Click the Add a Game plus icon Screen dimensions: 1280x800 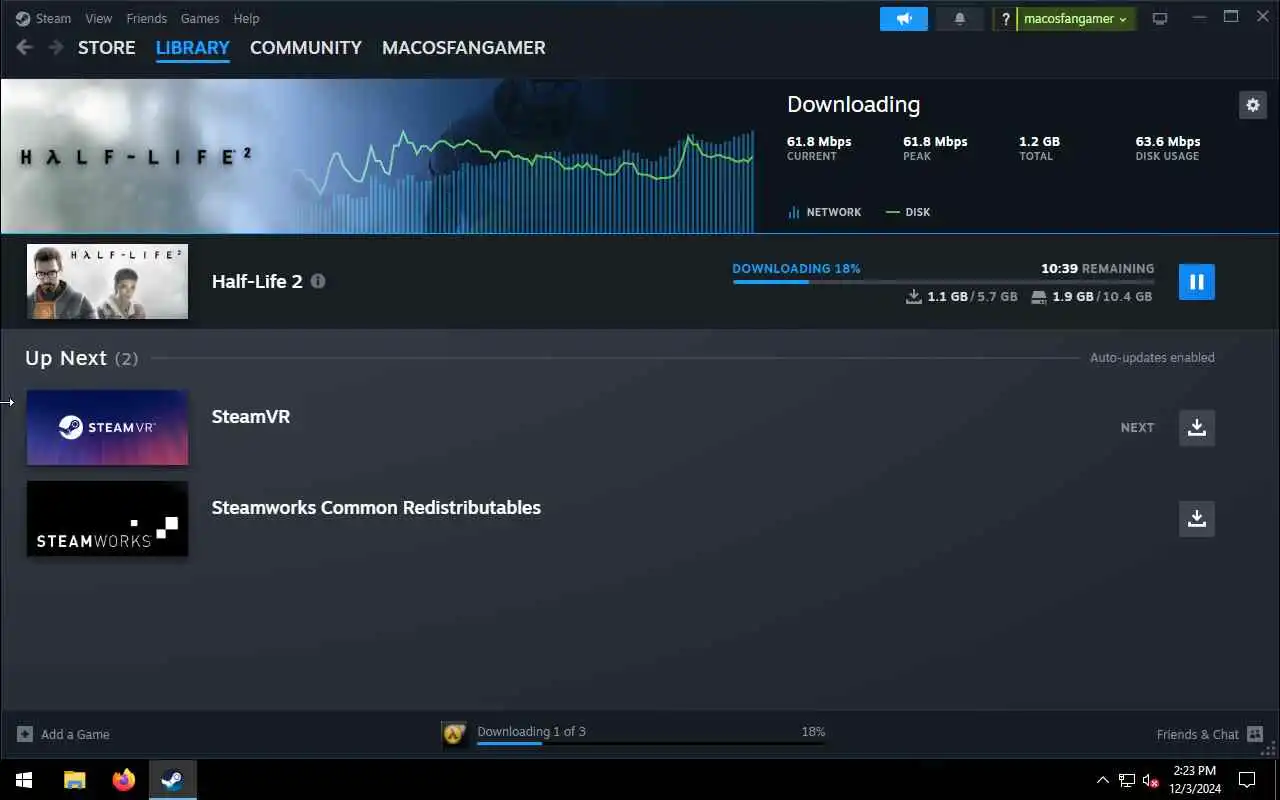25,734
